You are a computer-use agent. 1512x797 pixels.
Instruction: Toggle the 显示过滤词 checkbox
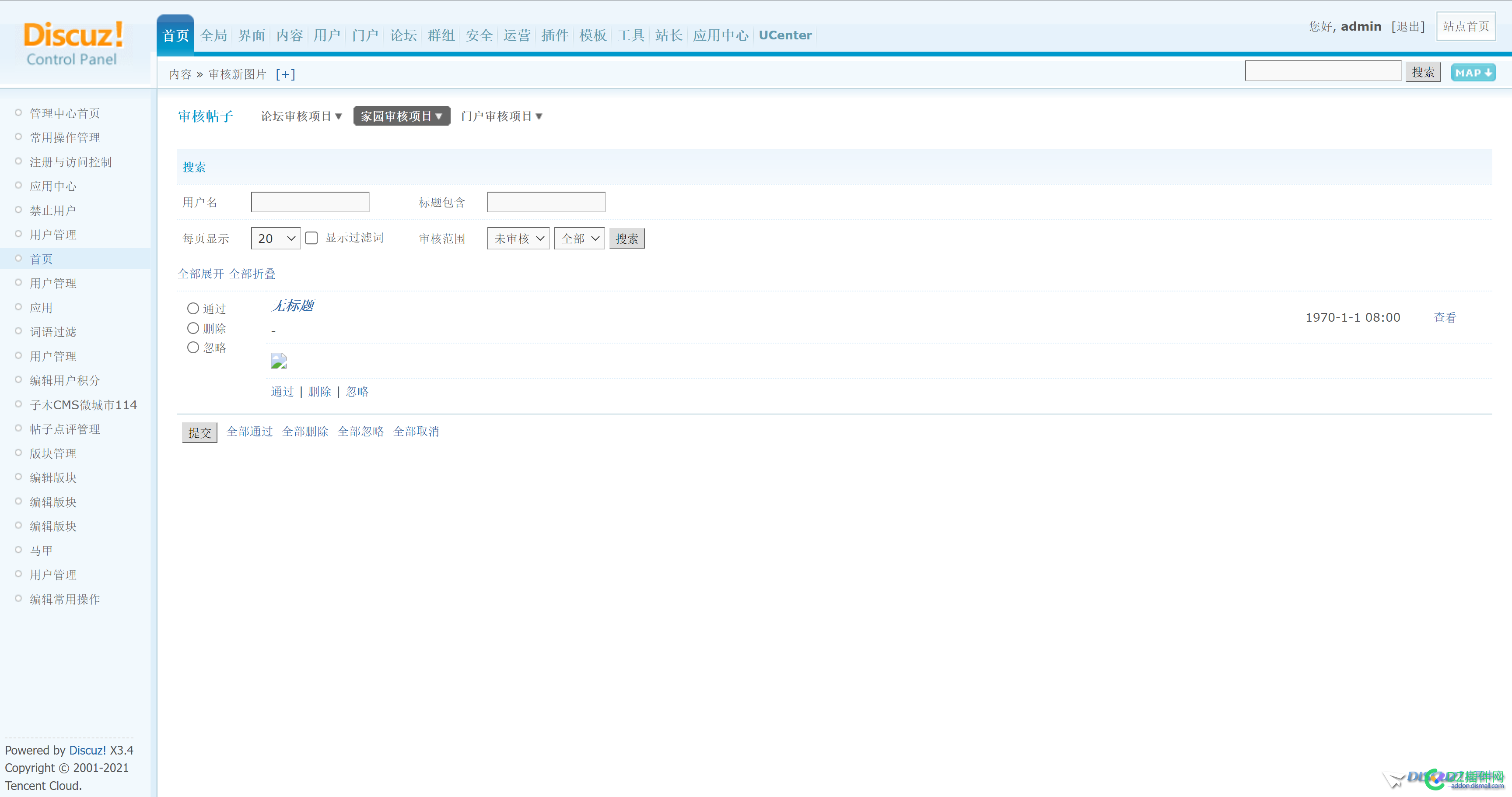pyautogui.click(x=311, y=238)
